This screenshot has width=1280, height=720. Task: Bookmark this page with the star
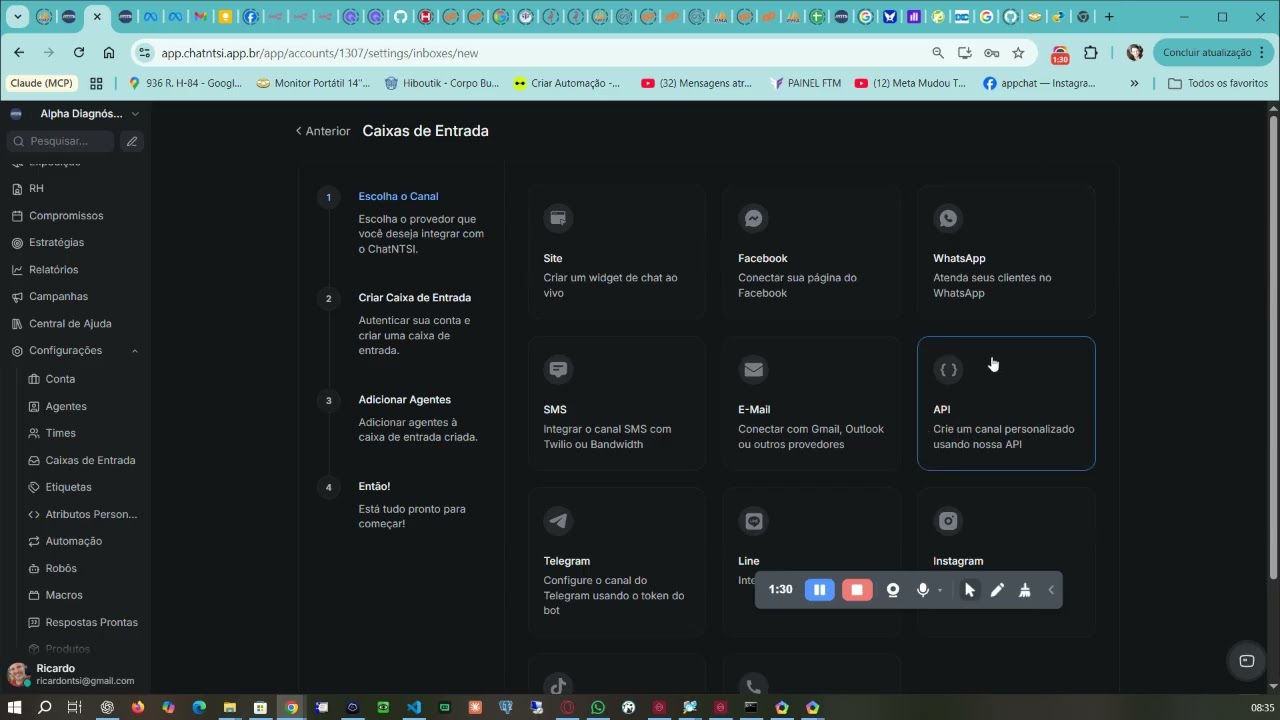pos(1018,53)
